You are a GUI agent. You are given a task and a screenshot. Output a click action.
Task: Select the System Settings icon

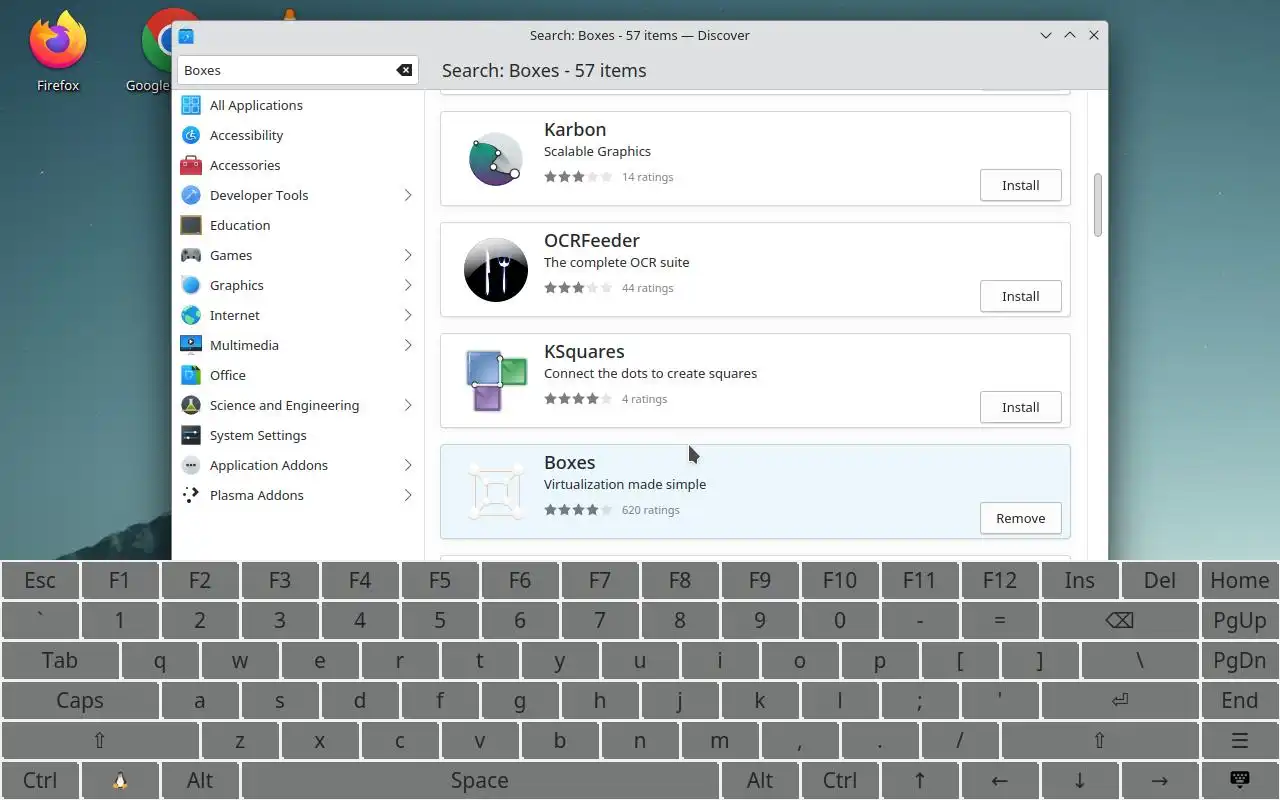point(191,435)
